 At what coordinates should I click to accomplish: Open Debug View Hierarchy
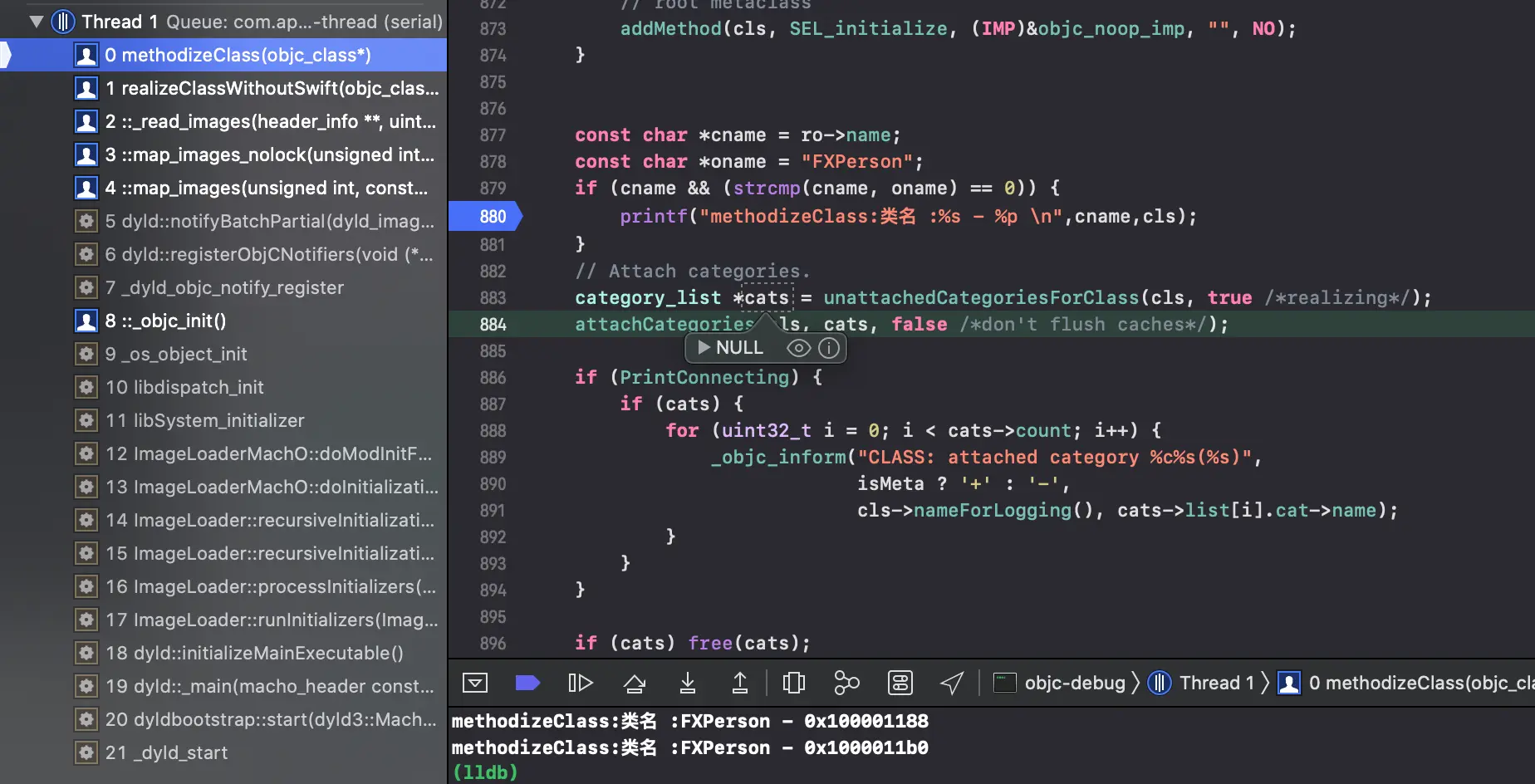point(794,683)
